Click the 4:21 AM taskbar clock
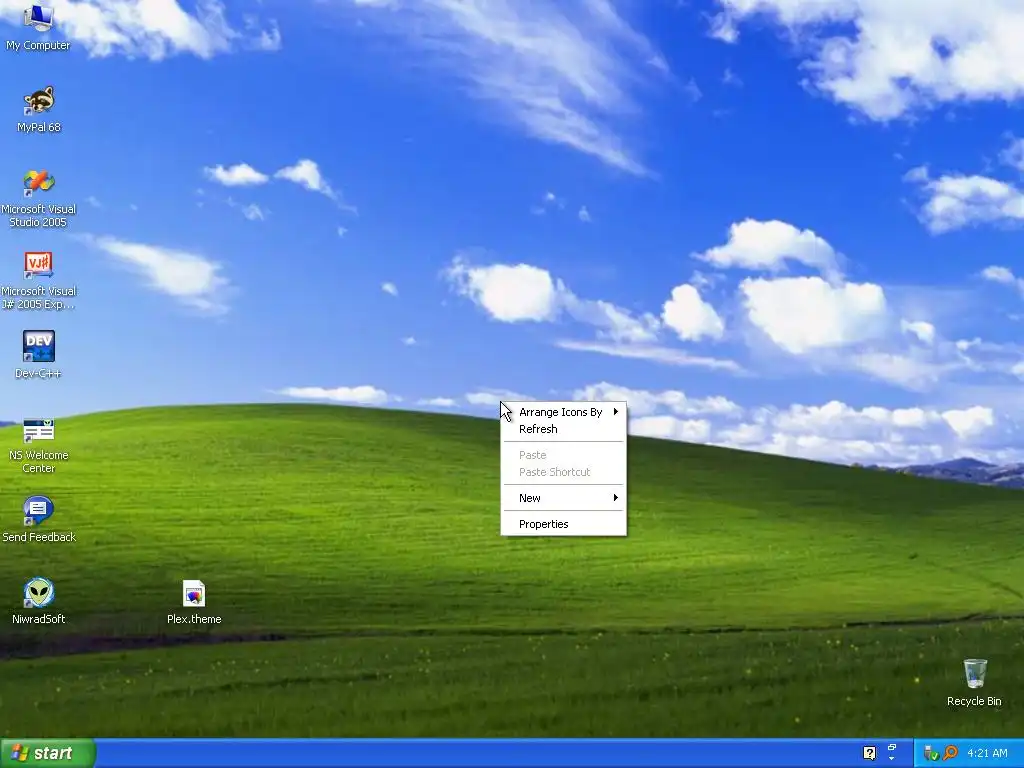This screenshot has height=768, width=1024. pos(987,753)
